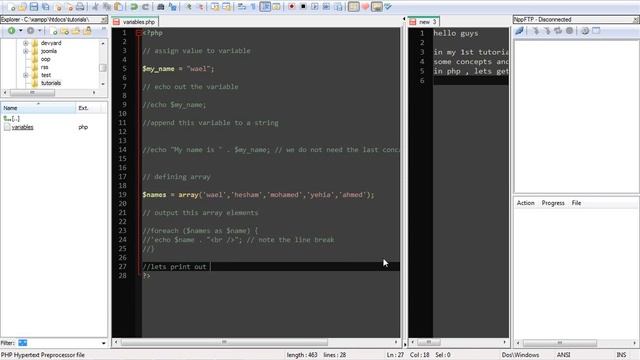
Task: Close the NppFTP panel
Action: pos(636,20)
